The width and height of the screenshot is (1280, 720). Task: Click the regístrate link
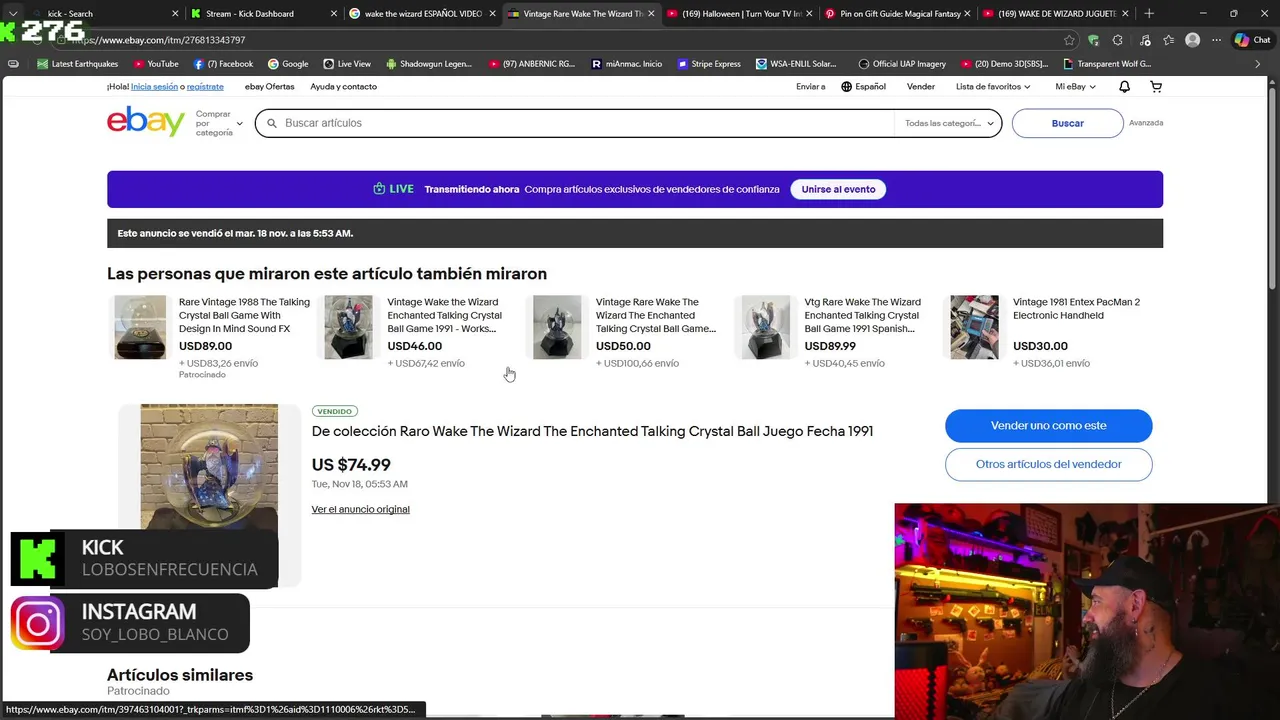tap(205, 87)
